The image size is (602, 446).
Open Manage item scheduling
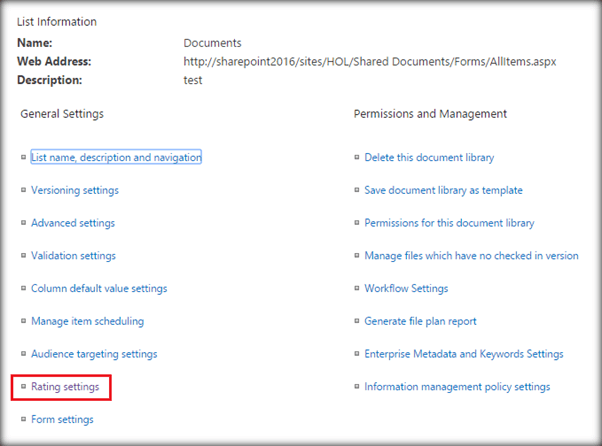click(x=87, y=321)
